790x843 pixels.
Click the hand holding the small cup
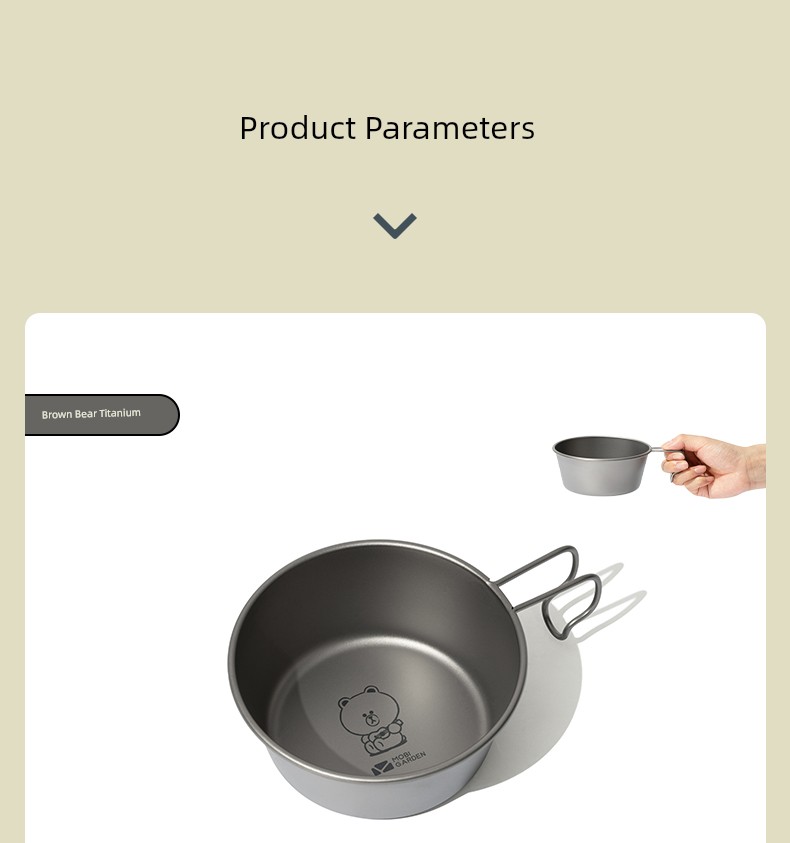coord(713,466)
